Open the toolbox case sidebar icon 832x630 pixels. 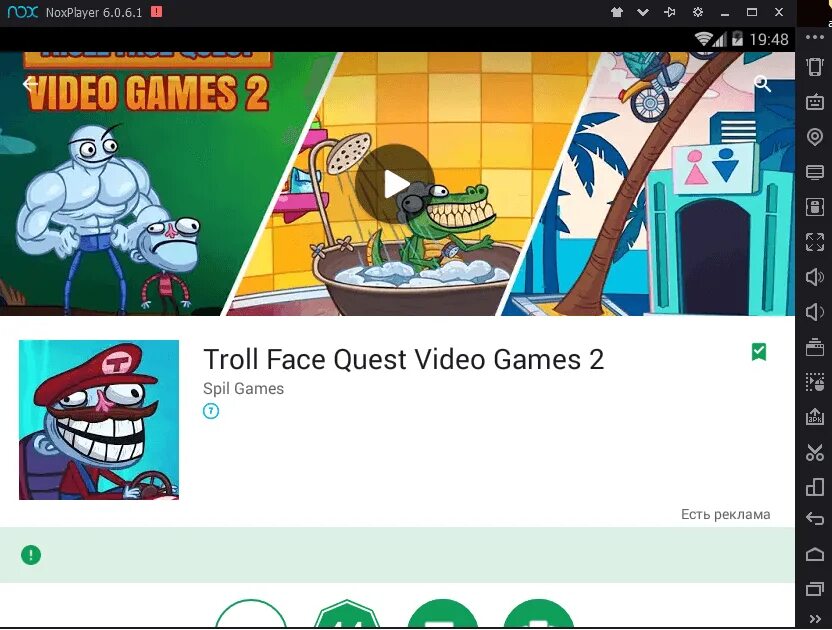[814, 347]
